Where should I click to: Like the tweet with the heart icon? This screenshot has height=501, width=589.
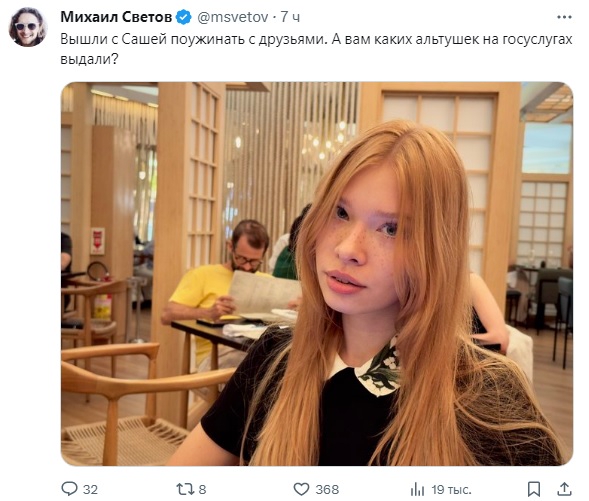tap(301, 489)
